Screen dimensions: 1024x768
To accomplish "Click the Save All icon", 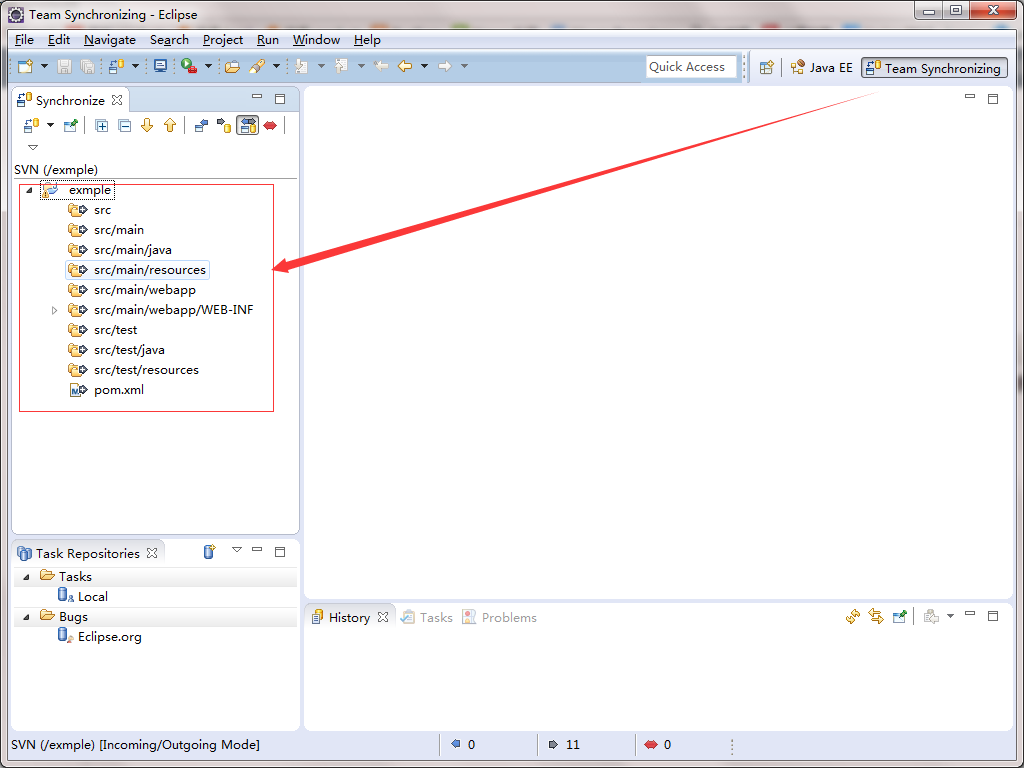I will [x=87, y=66].
